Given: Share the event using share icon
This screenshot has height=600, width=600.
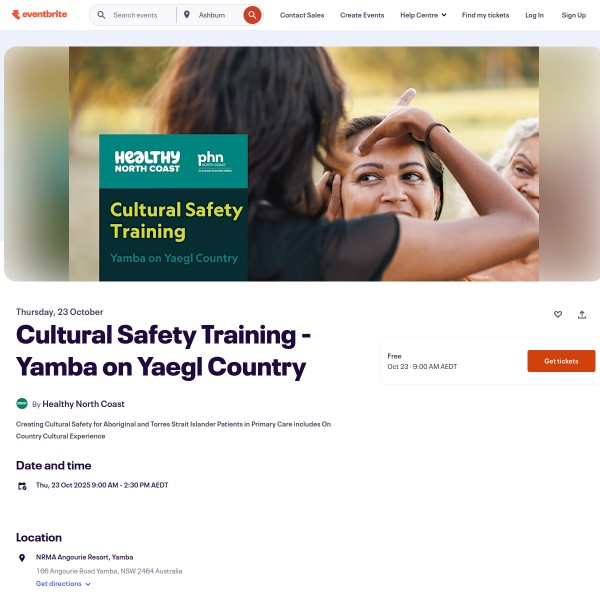Looking at the screenshot, I should click(582, 315).
